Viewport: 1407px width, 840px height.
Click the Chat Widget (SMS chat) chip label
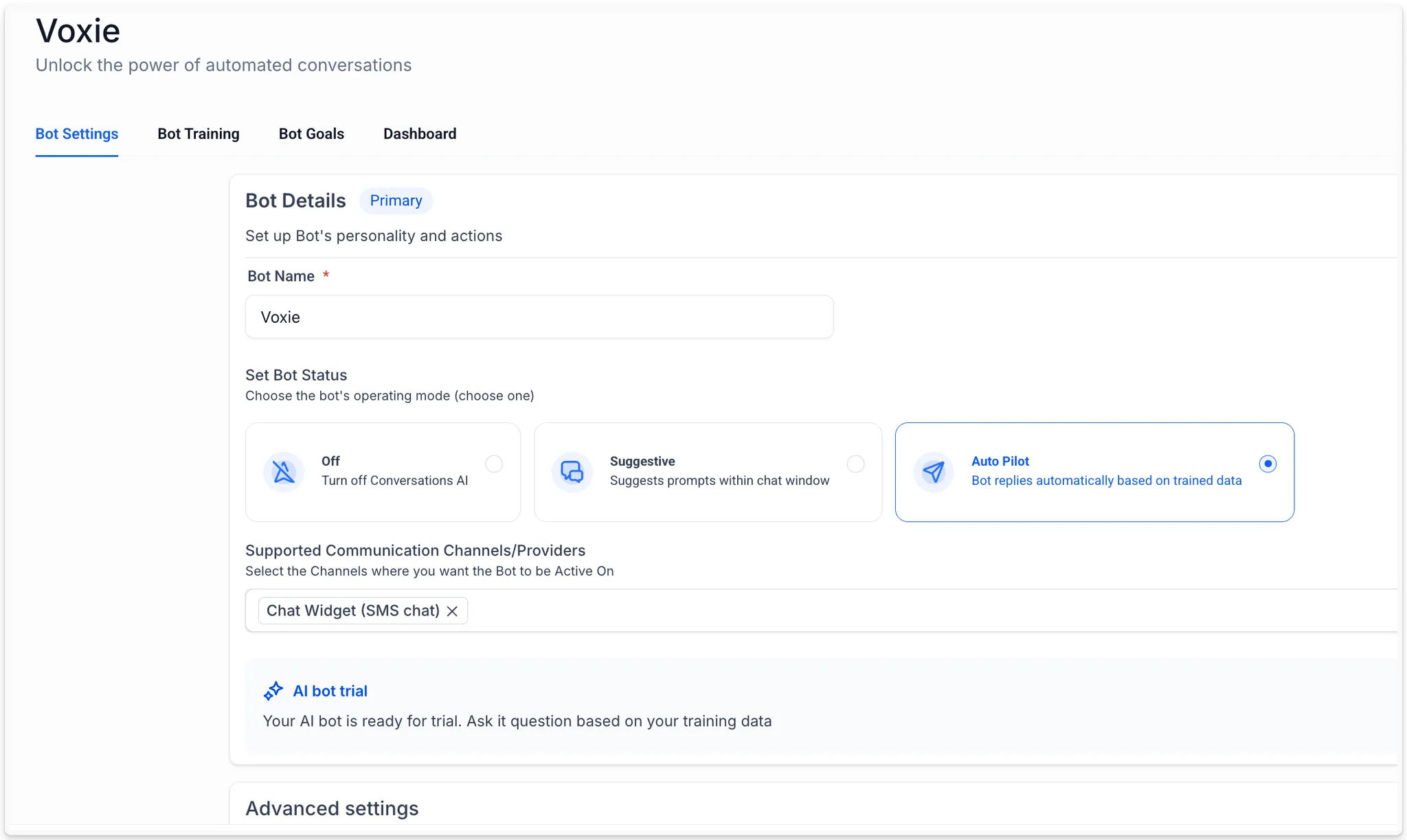coord(352,611)
